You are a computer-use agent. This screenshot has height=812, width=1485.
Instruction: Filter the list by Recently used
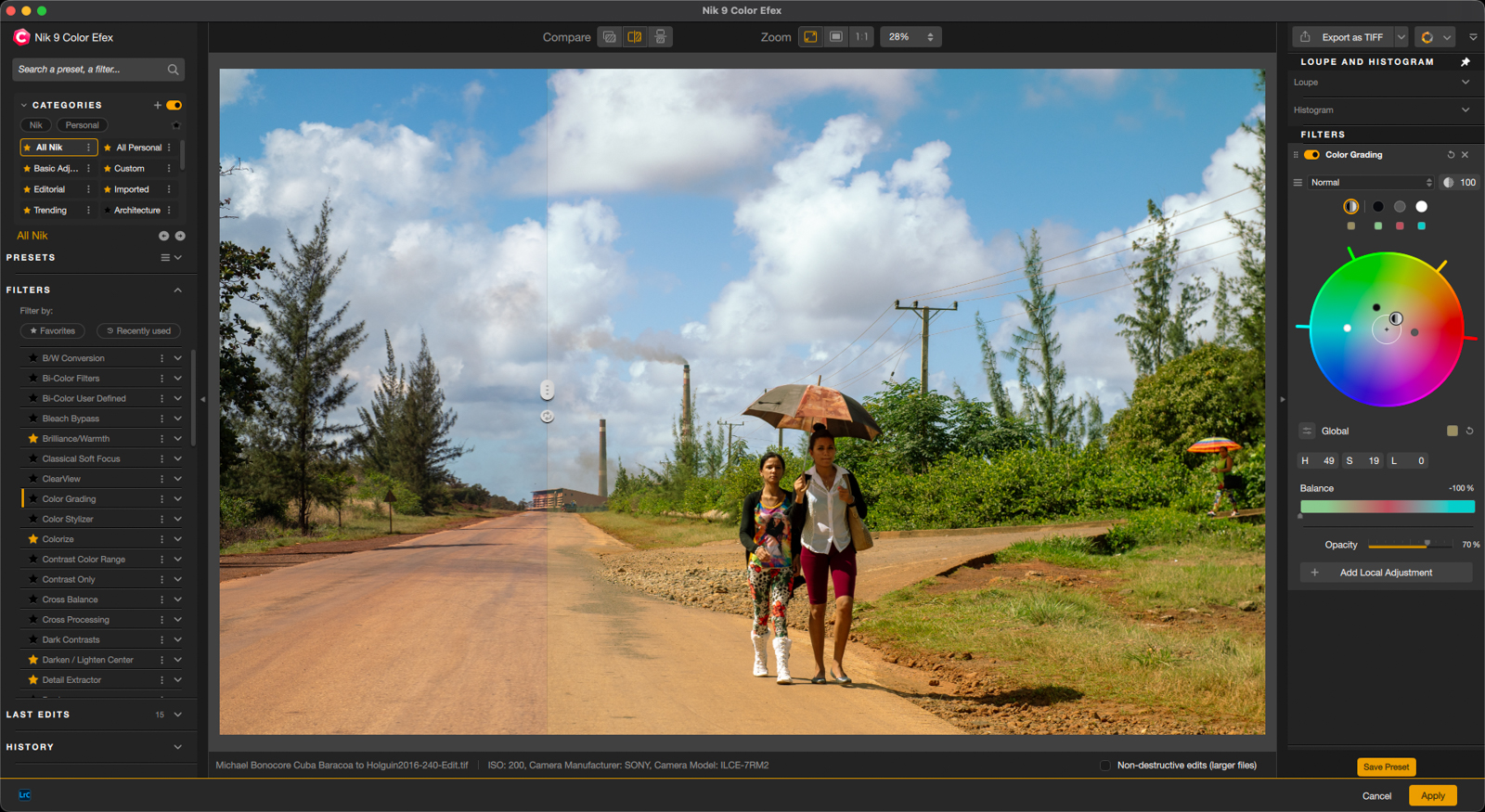(x=139, y=331)
